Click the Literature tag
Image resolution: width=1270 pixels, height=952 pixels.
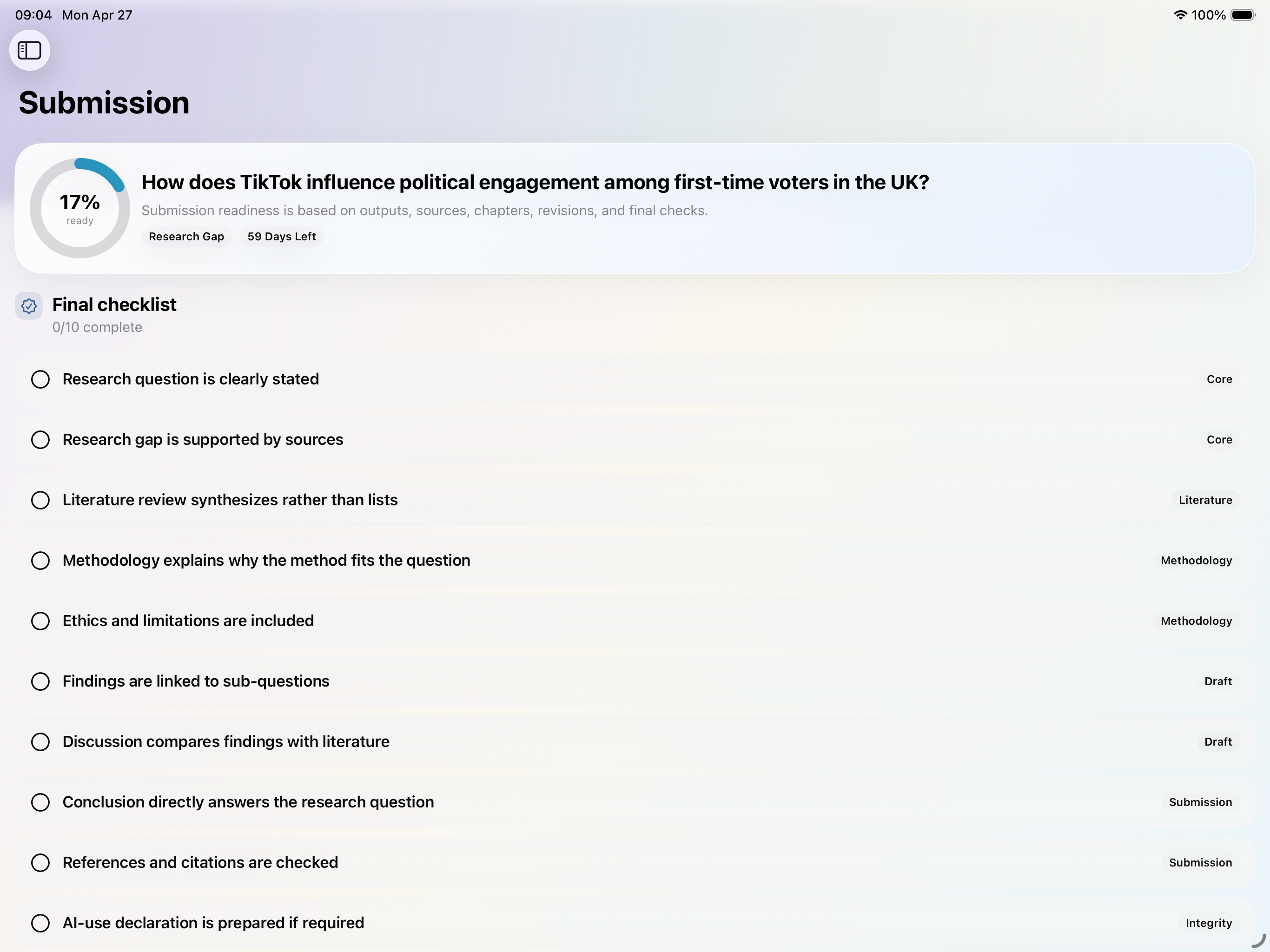click(x=1205, y=500)
